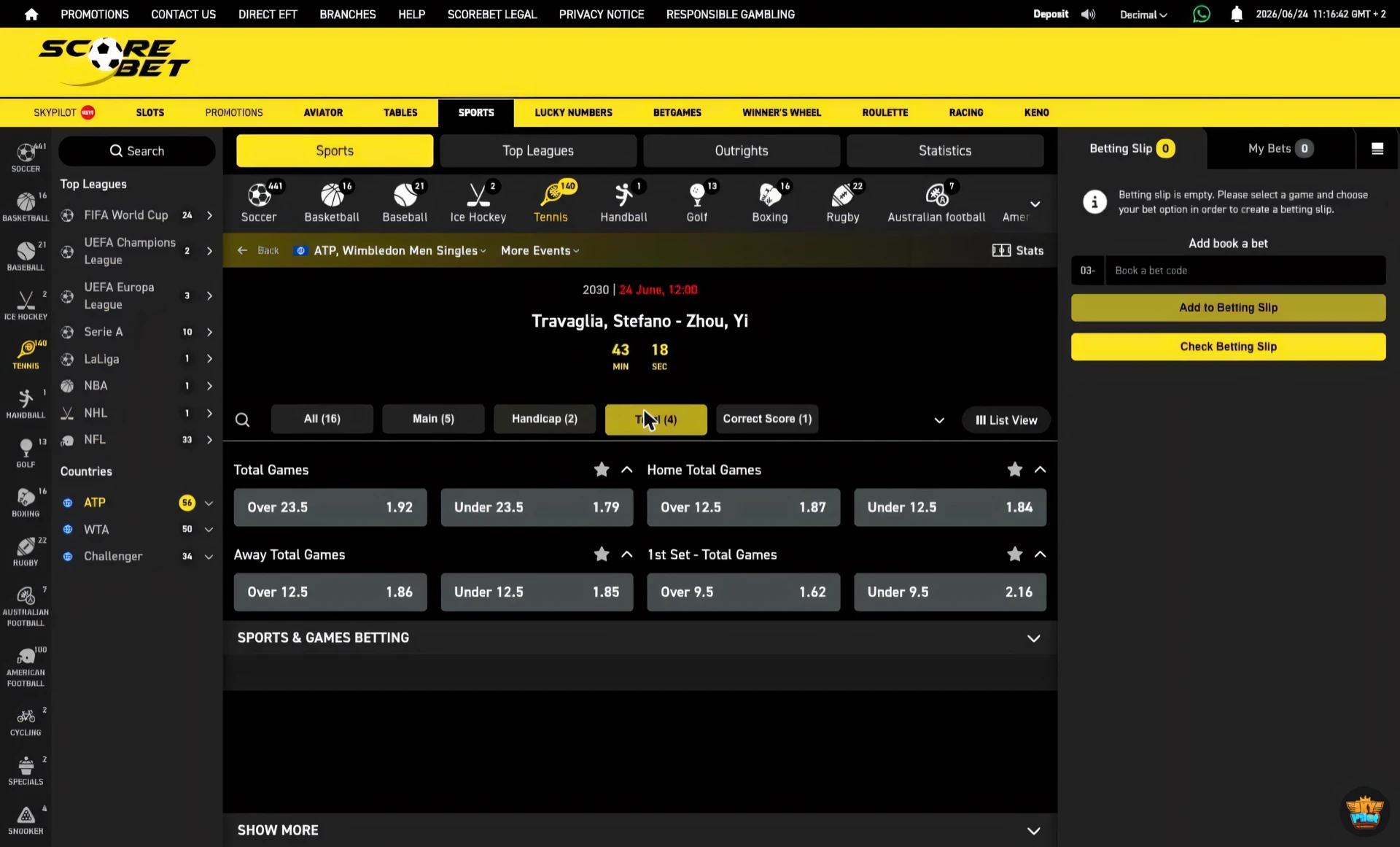
Task: Favorite 1st Set - Total Games star
Action: point(1014,554)
